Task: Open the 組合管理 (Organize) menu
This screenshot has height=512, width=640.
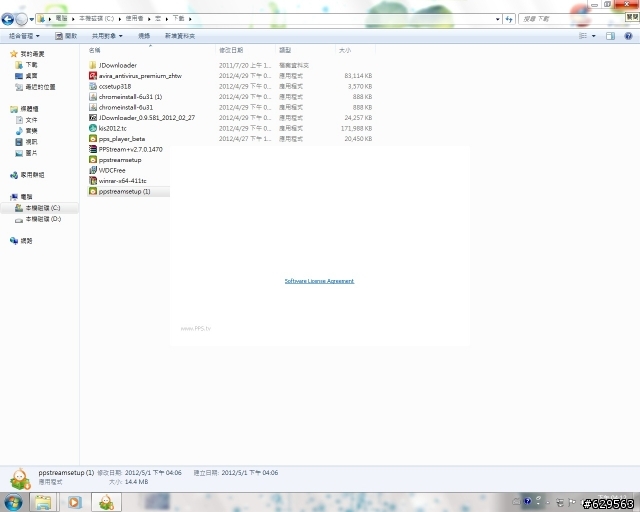Action: tap(24, 36)
